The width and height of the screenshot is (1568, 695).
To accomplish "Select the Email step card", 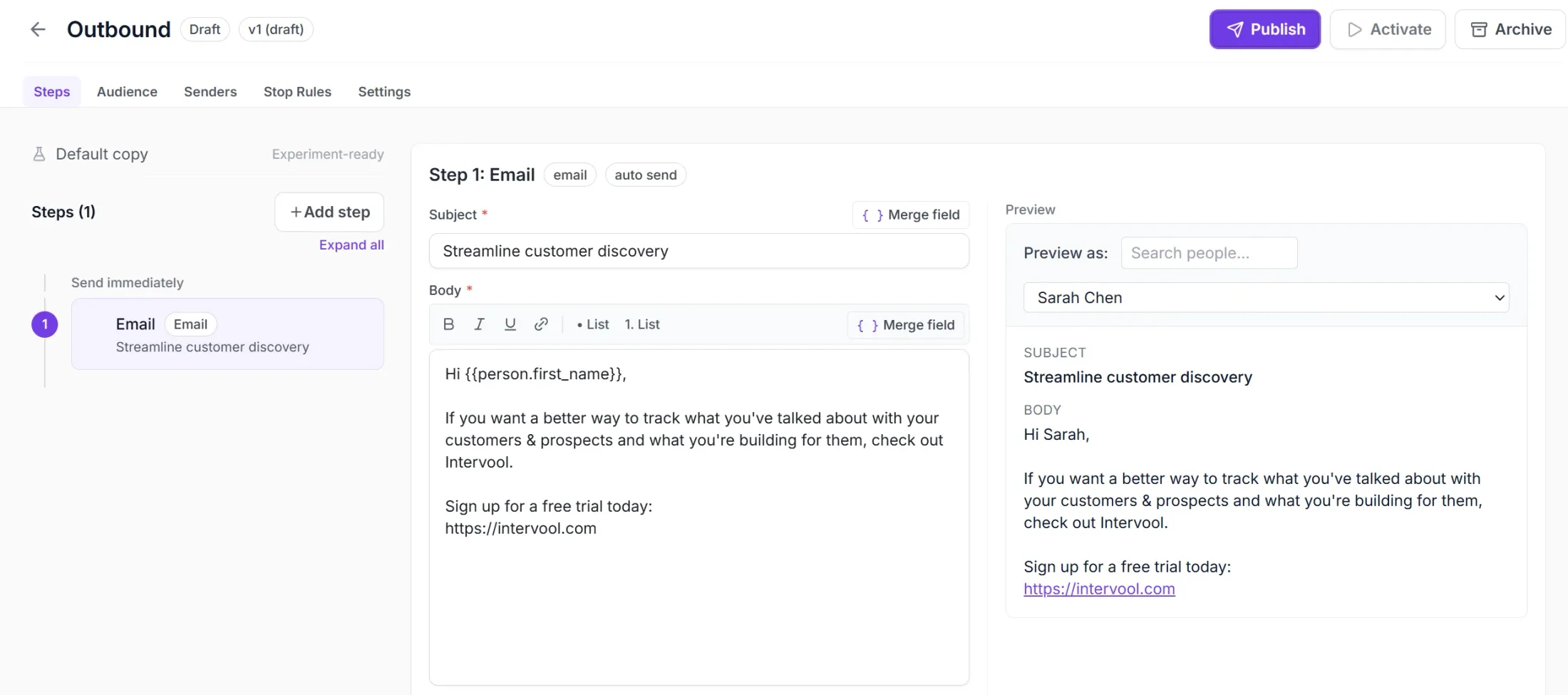I will (227, 334).
